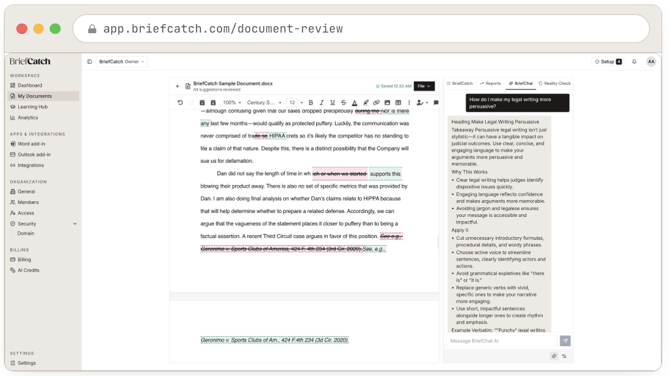The height and width of the screenshot is (376, 670).
Task: Click the second small icon below the chat input
Action: (564, 356)
